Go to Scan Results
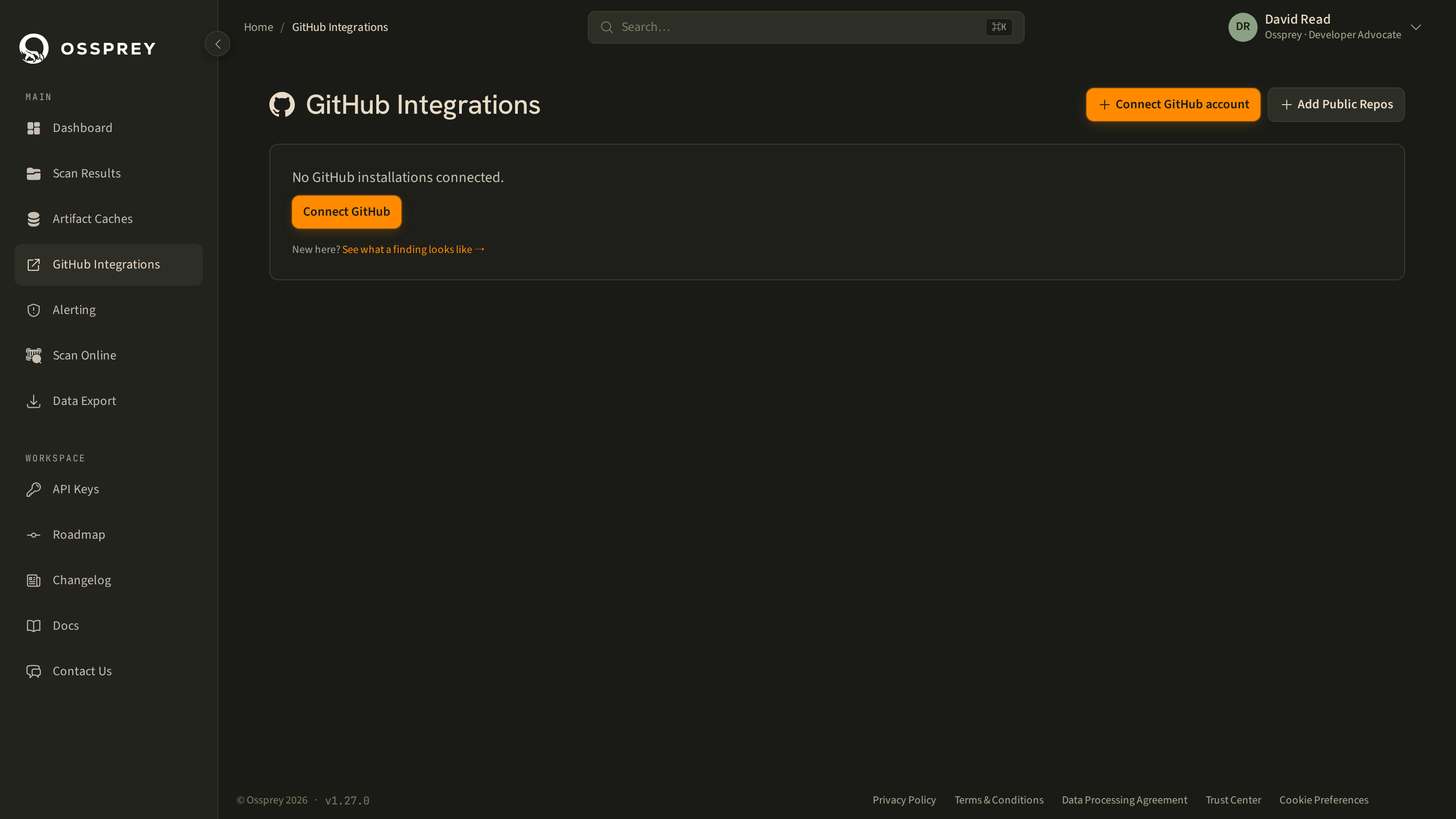Screen dimensions: 1456x819 [109, 173]
